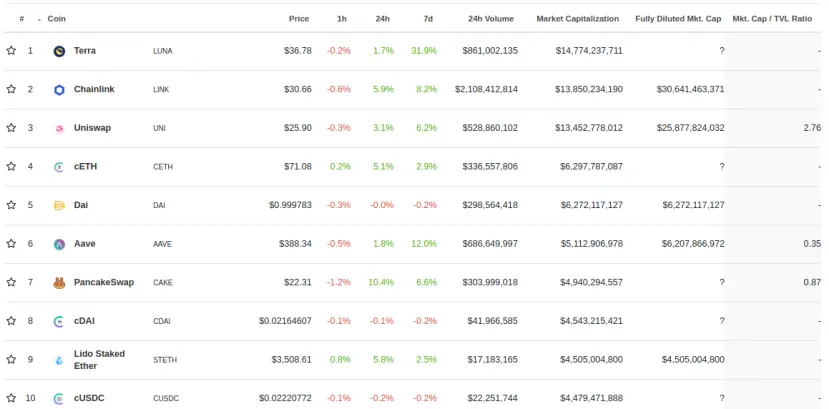This screenshot has width=829, height=409.
Task: Click the STETH ticker symbol
Action: click(x=165, y=360)
